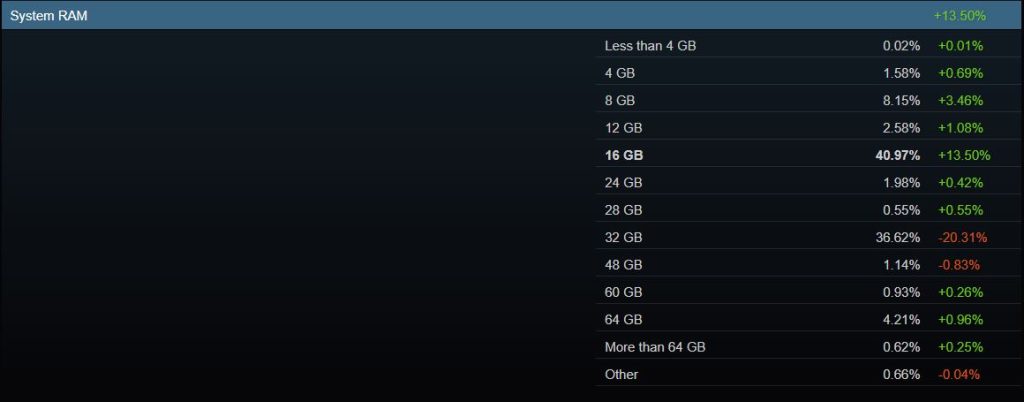Select the 28 GB row label
Image resolution: width=1024 pixels, height=402 pixels.
point(623,210)
